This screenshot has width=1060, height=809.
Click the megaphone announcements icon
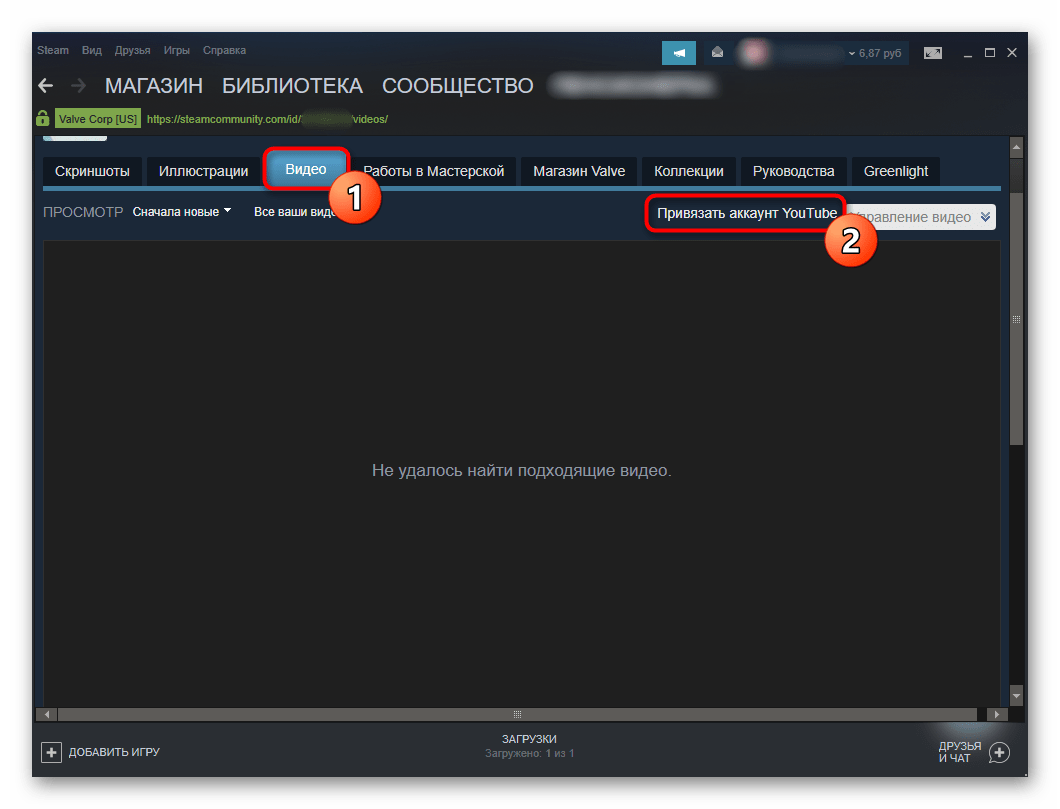coord(680,52)
